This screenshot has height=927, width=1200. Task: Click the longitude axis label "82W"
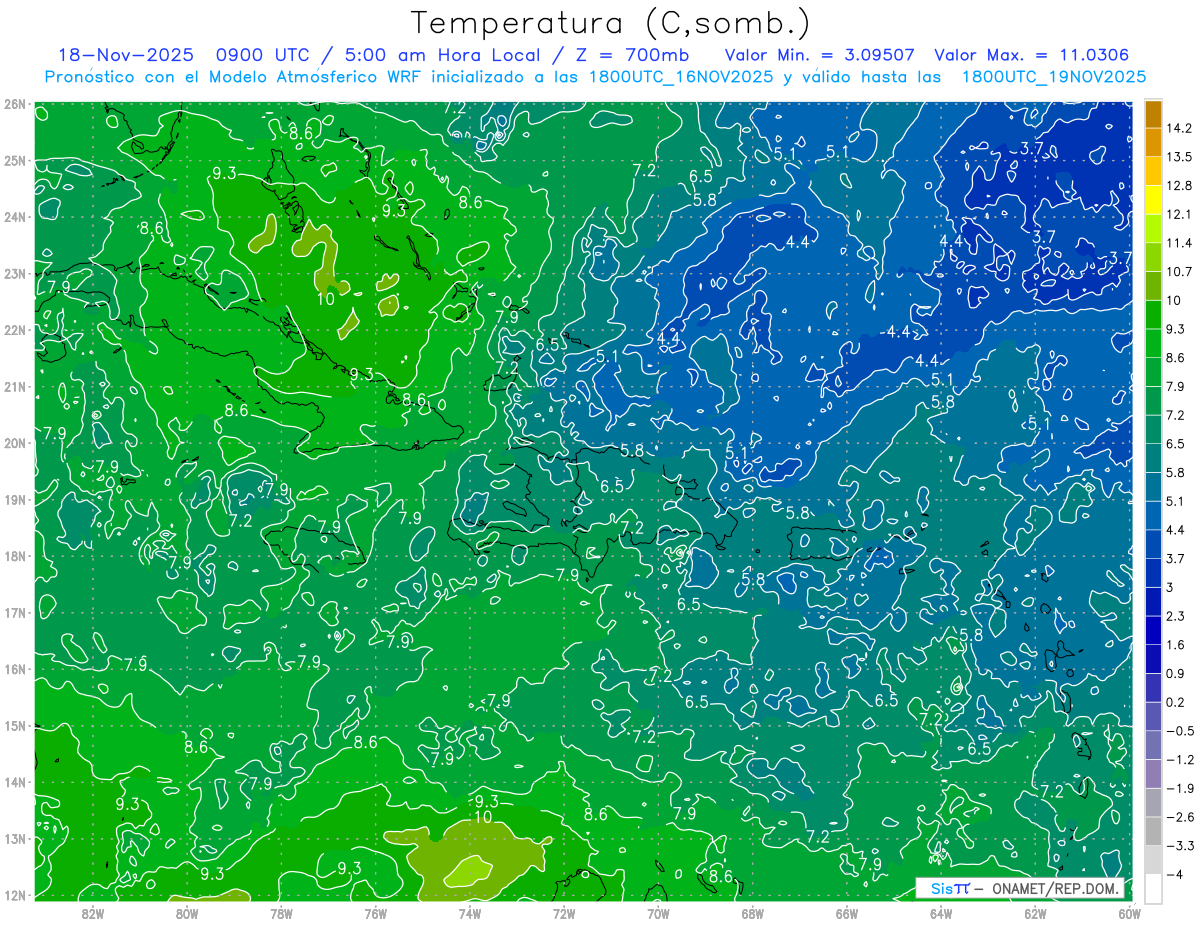93,913
